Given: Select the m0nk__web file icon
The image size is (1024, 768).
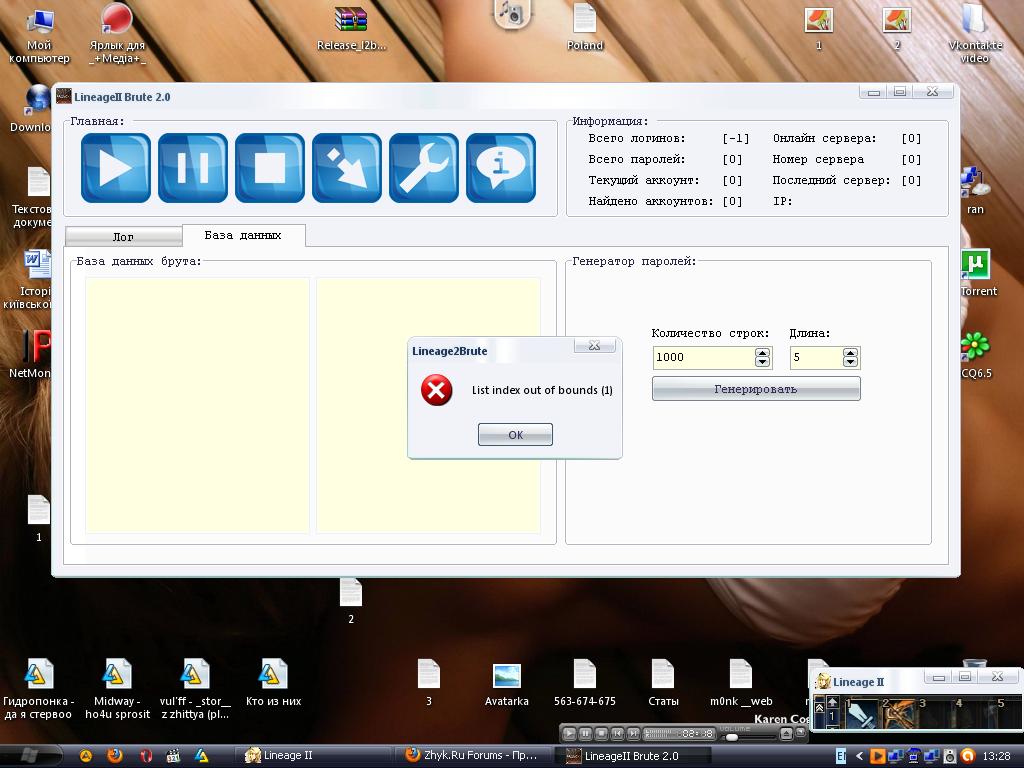Looking at the screenshot, I should pyautogui.click(x=741, y=683).
